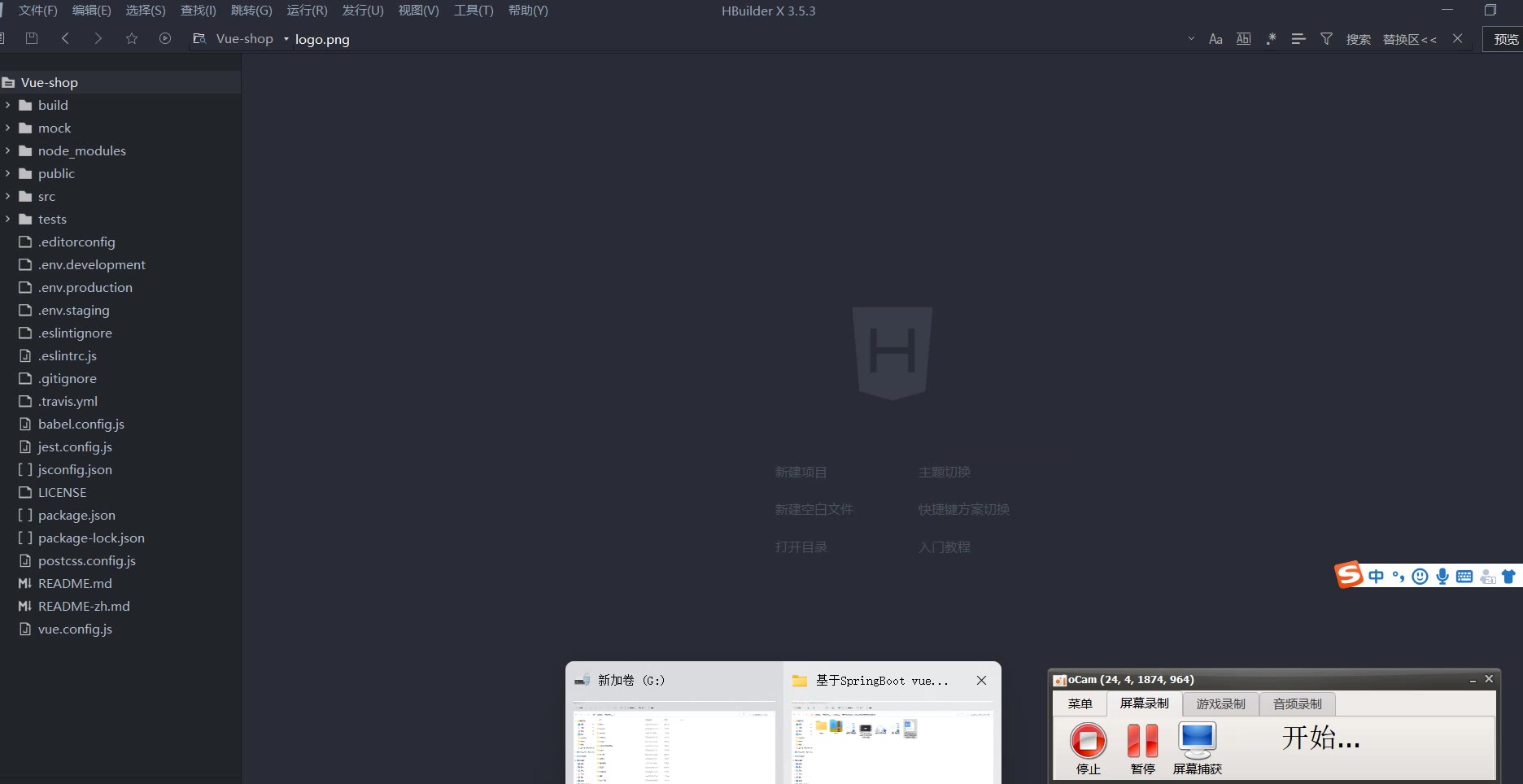Open the 运行(R) menu
1523x784 pixels.
[307, 11]
